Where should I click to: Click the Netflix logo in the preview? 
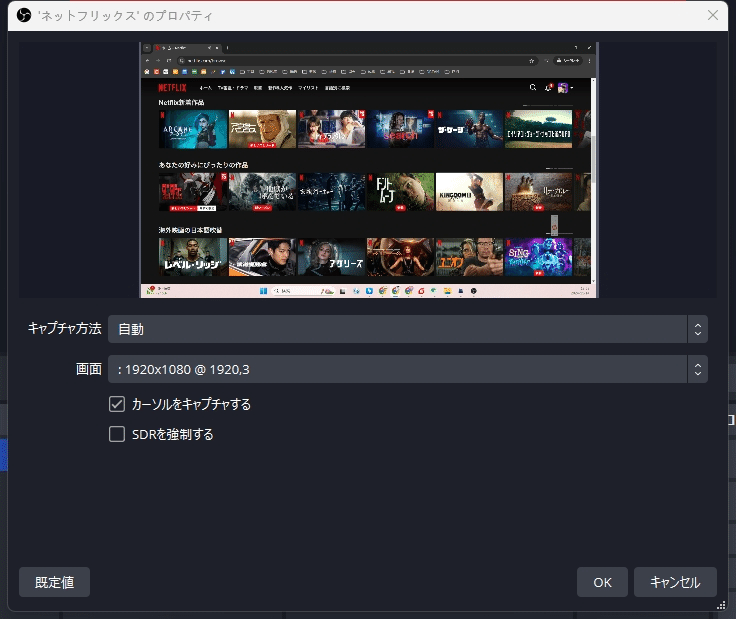pos(172,88)
